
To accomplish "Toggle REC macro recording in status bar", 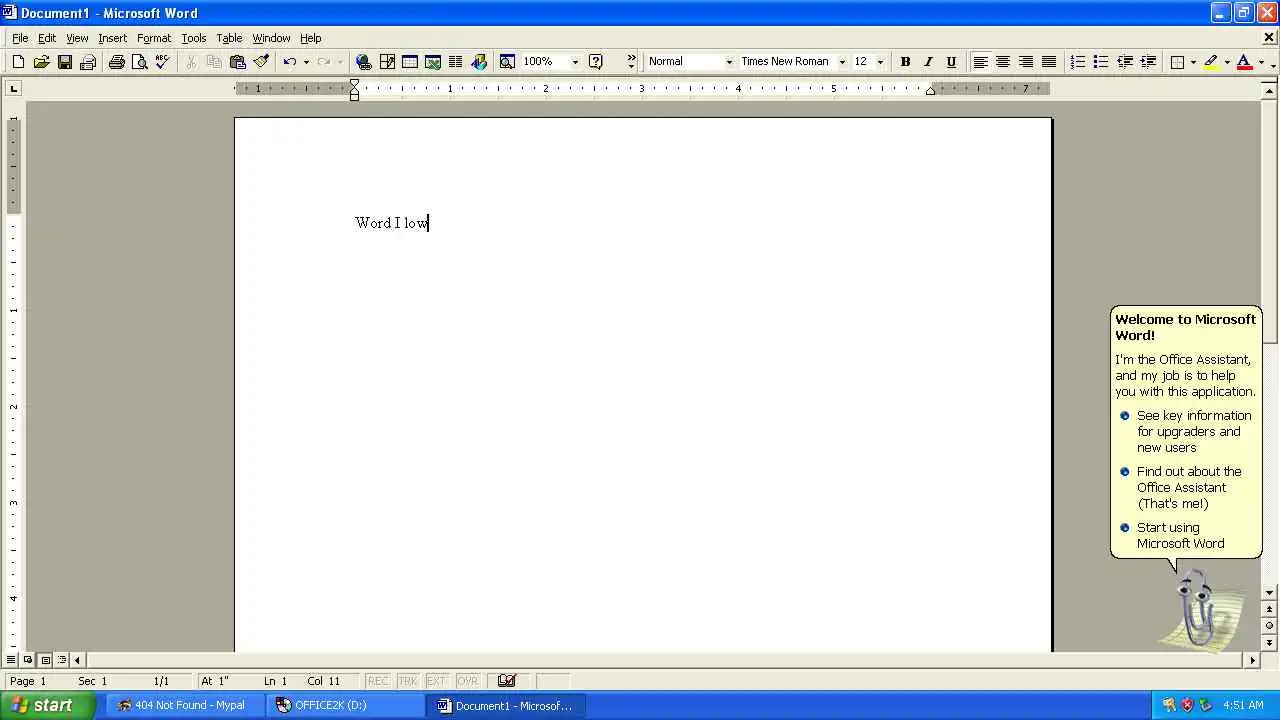I will [378, 681].
